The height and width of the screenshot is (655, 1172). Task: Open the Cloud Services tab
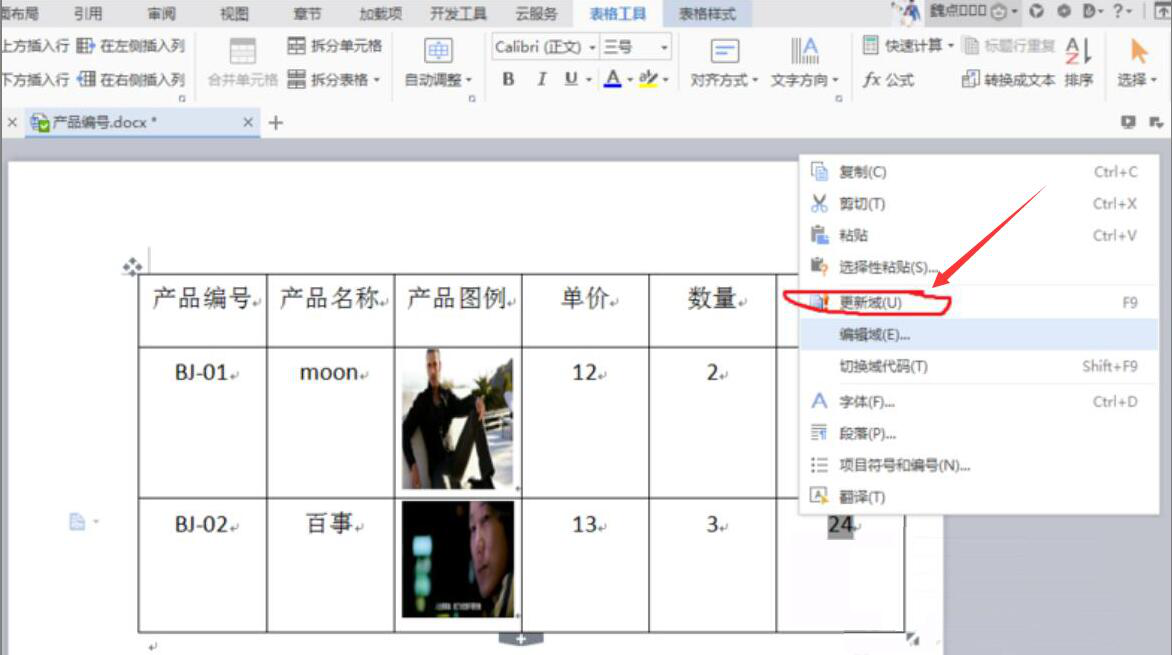[x=536, y=13]
